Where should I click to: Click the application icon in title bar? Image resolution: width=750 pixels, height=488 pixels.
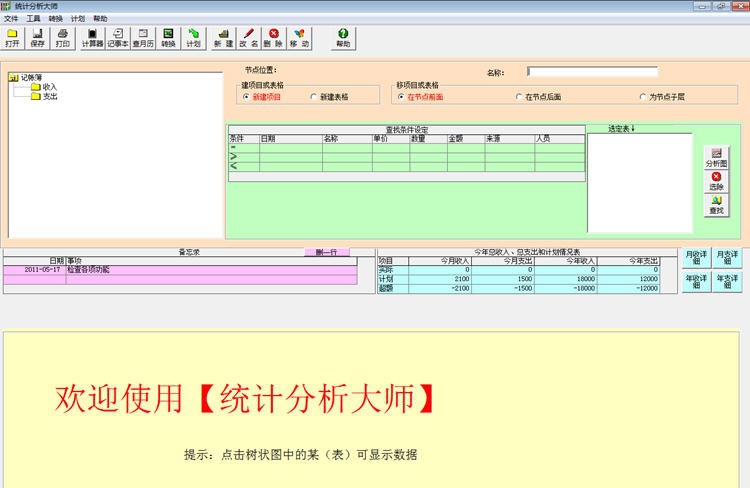(6, 6)
